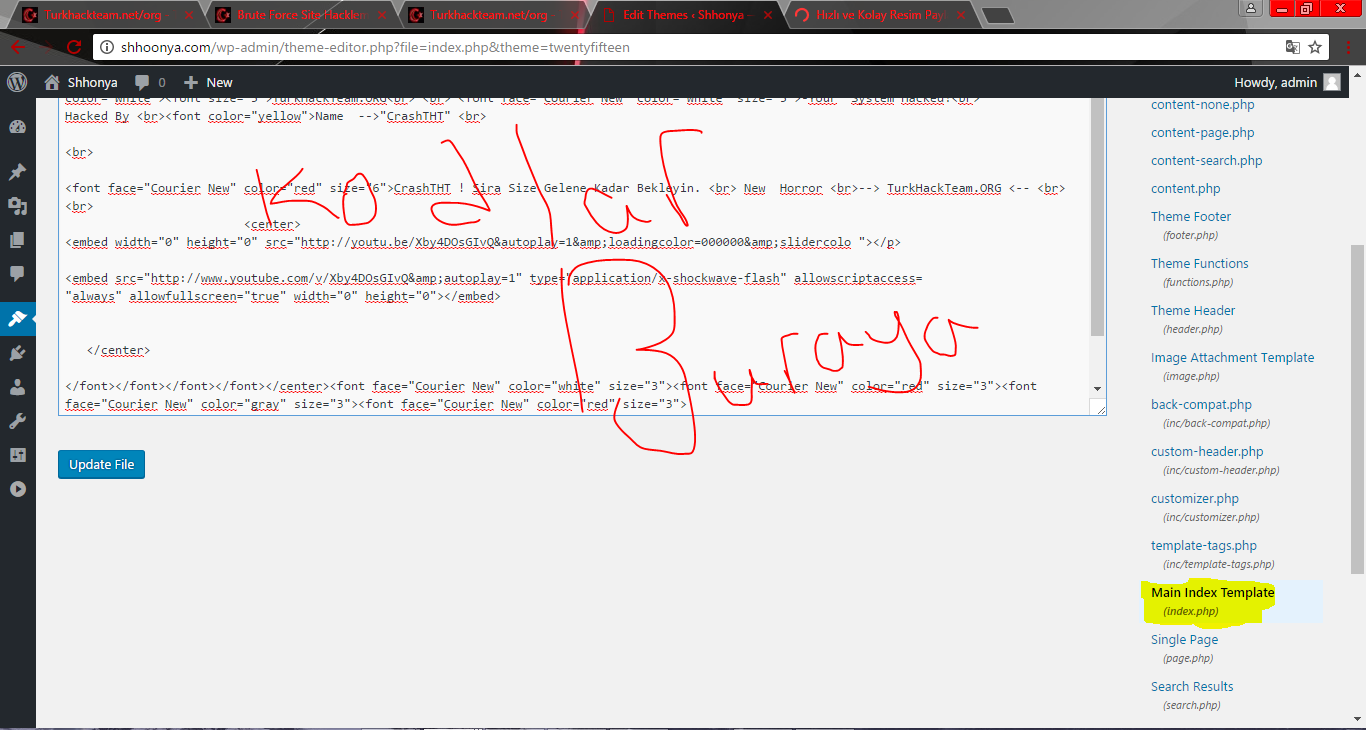Click inside the theme code editor textarea
This screenshot has width=1366, height=730.
tap(574, 256)
